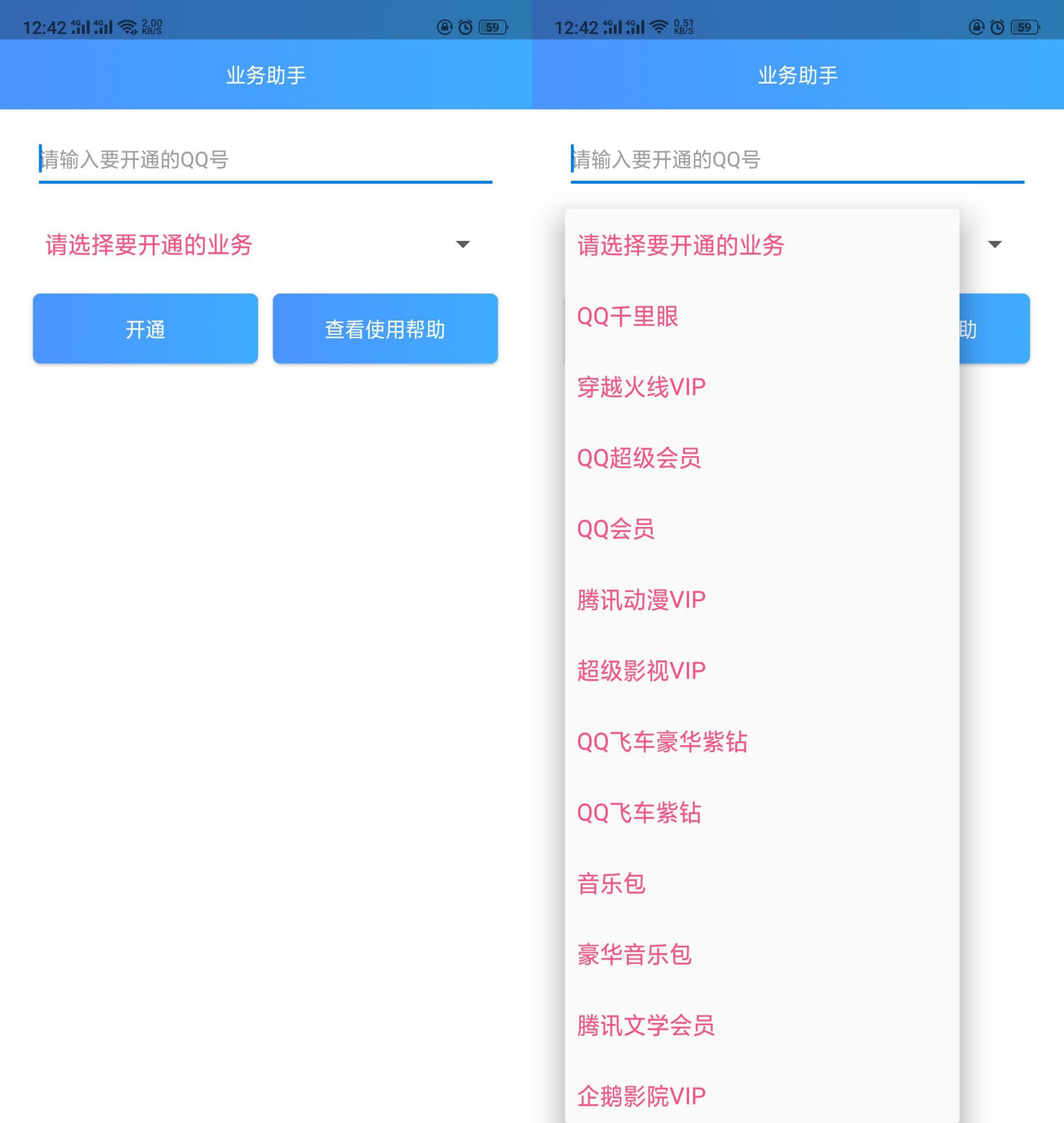This screenshot has width=1064, height=1123.
Task: Pick the QQ会员 option
Action: point(615,529)
